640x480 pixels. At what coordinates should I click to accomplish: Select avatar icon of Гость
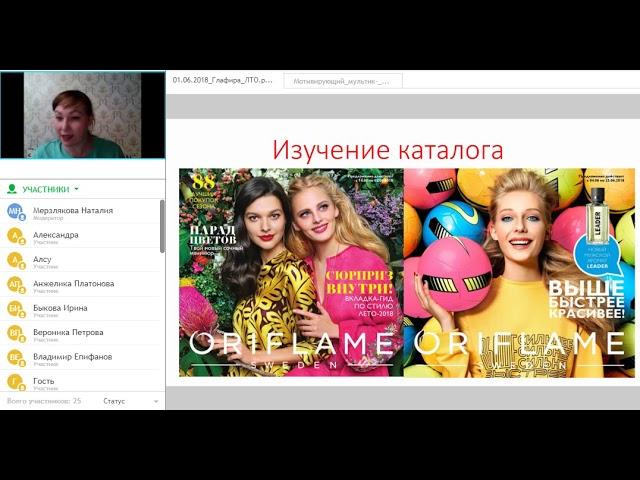click(16, 382)
